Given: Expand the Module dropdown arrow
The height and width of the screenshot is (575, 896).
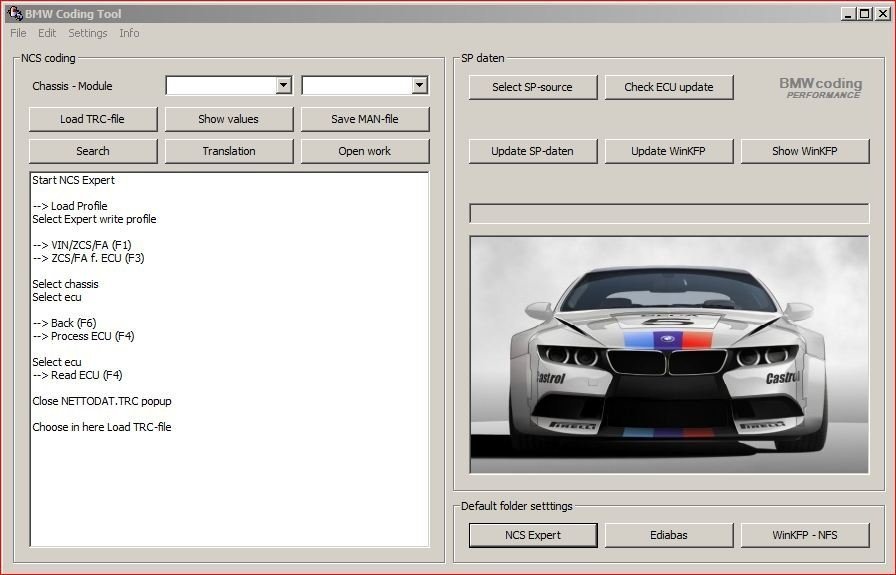Looking at the screenshot, I should [419, 86].
